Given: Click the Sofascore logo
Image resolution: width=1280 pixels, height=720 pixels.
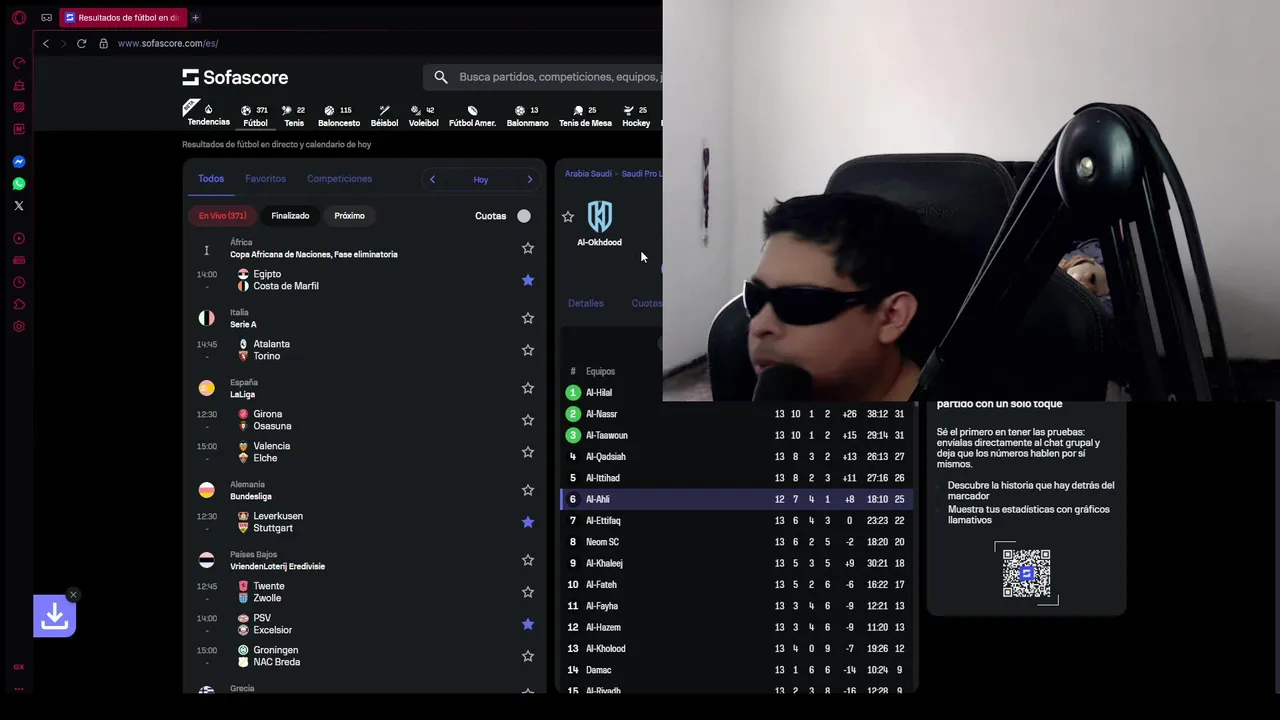Looking at the screenshot, I should tap(235, 77).
